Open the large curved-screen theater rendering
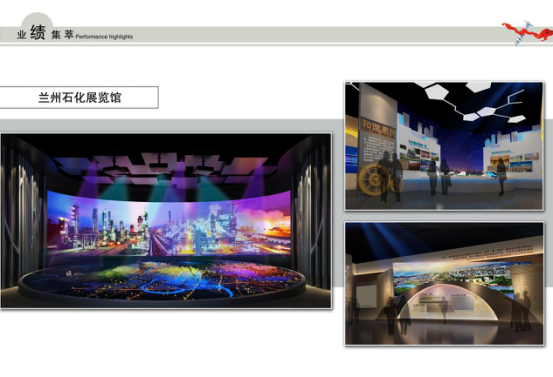 (166, 221)
